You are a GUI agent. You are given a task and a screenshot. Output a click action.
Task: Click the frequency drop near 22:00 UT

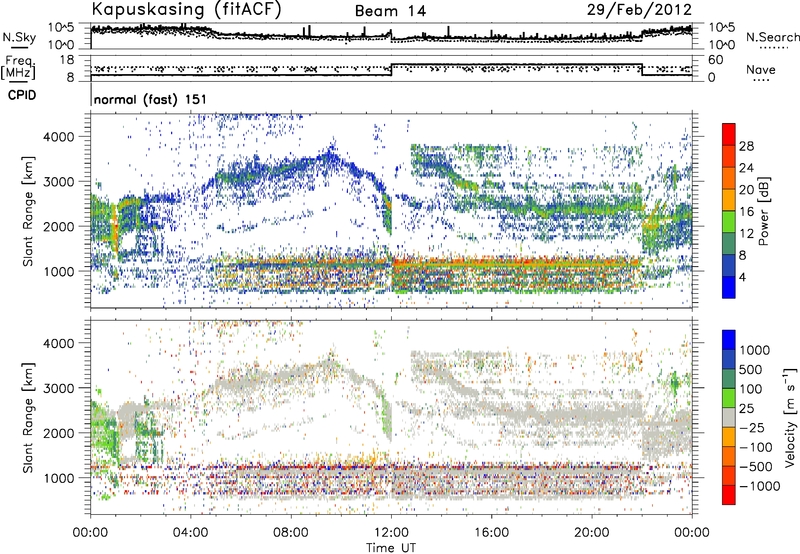642,69
